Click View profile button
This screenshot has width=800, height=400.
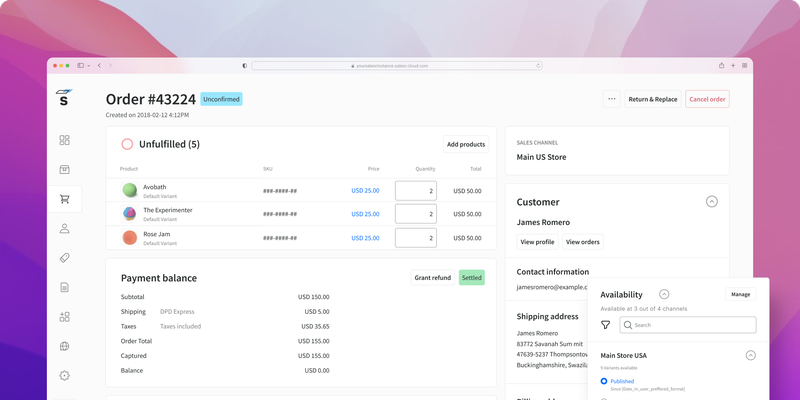click(537, 242)
